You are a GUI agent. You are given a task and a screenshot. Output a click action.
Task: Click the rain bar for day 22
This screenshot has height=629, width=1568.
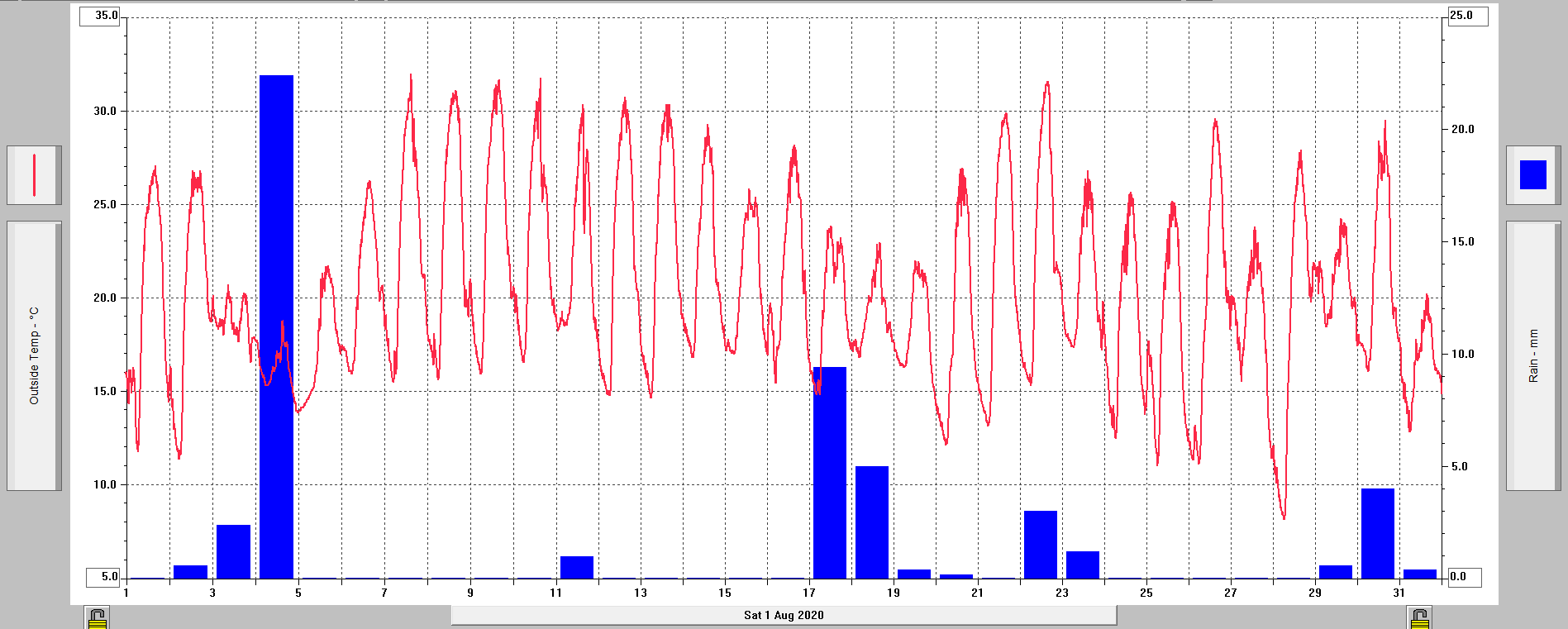pos(1040,545)
